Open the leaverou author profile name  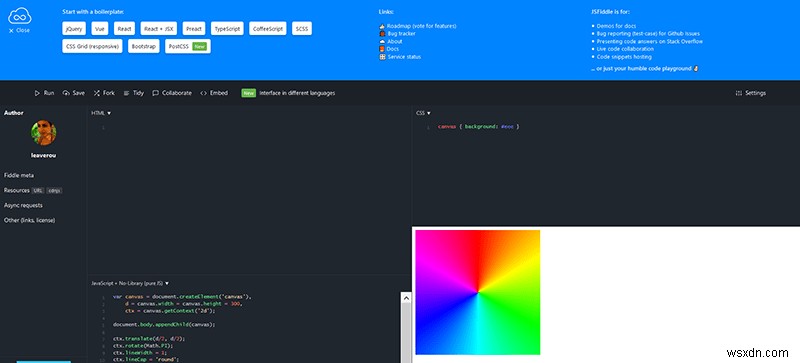click(x=44, y=155)
